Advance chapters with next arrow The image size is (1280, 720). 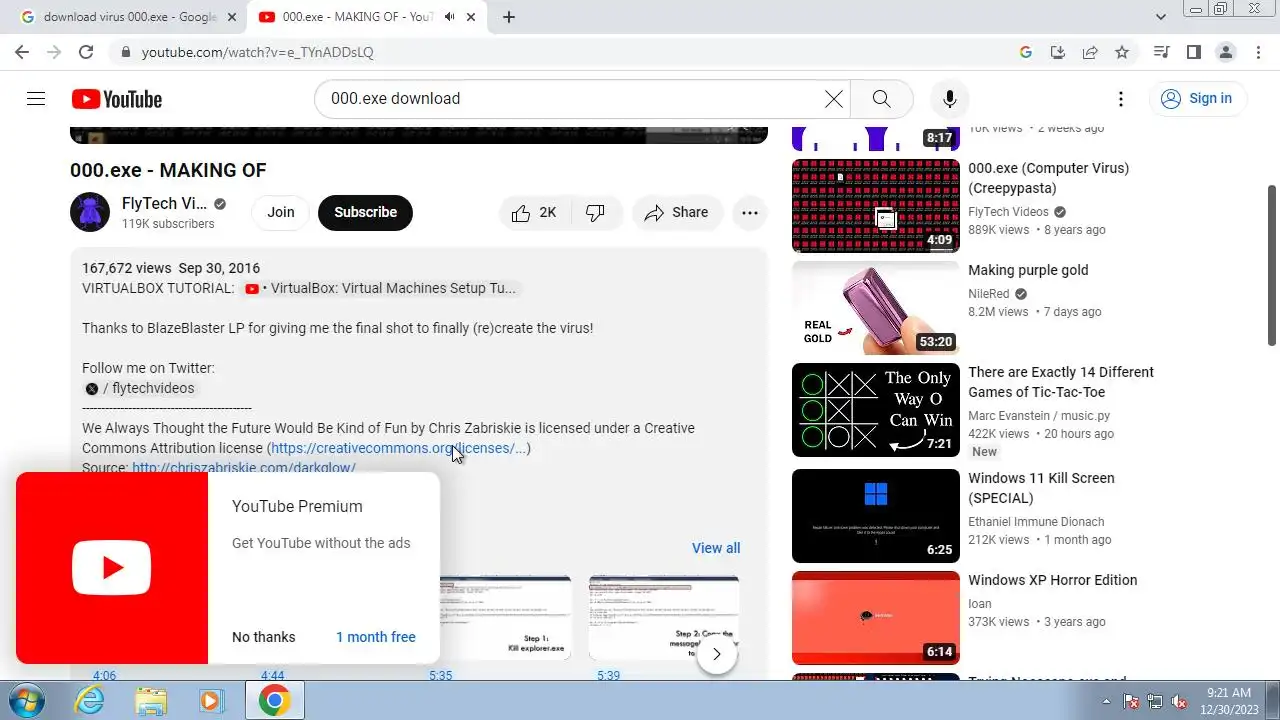tap(717, 655)
